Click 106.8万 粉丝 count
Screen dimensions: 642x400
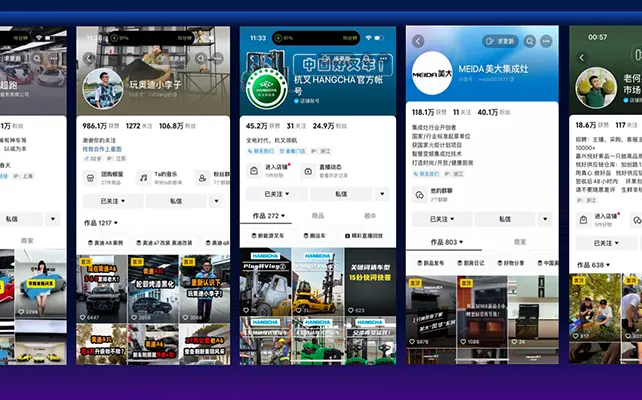click(x=177, y=126)
